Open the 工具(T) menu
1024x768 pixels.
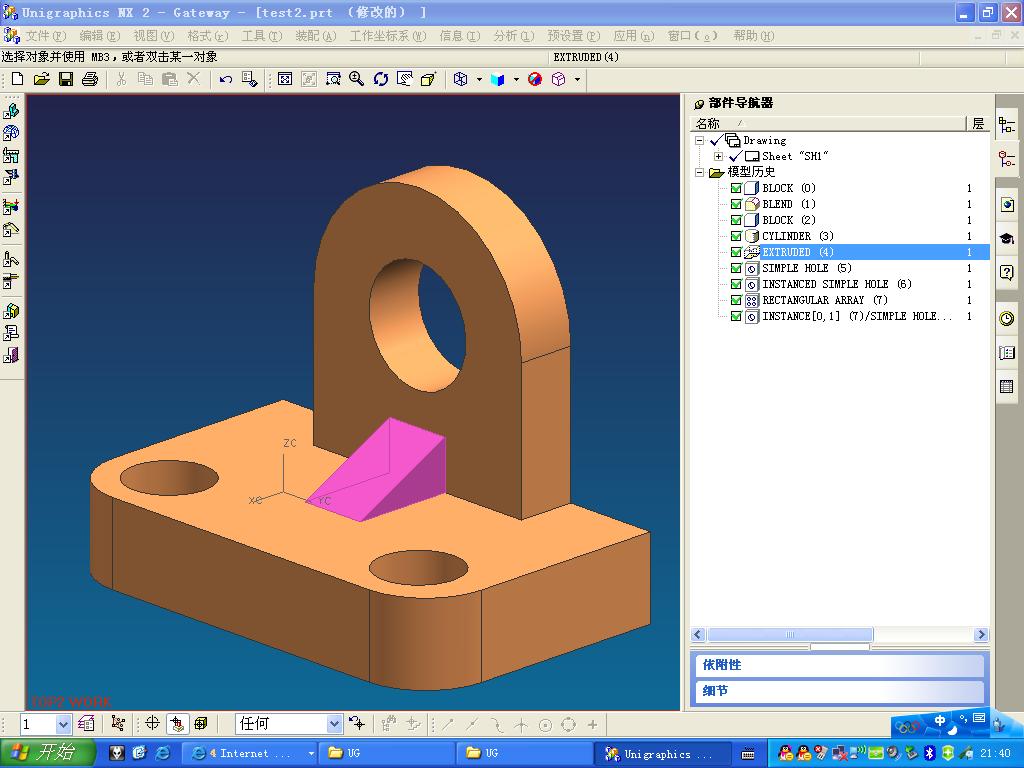[x=261, y=36]
